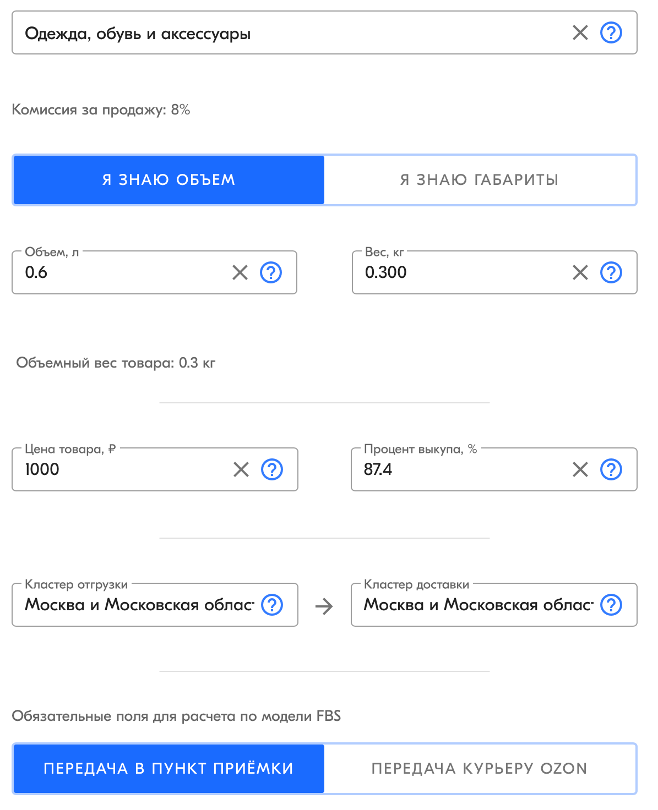Screen dimensions: 658x810
Task: Open help for Цена товара field
Action: coord(272,470)
